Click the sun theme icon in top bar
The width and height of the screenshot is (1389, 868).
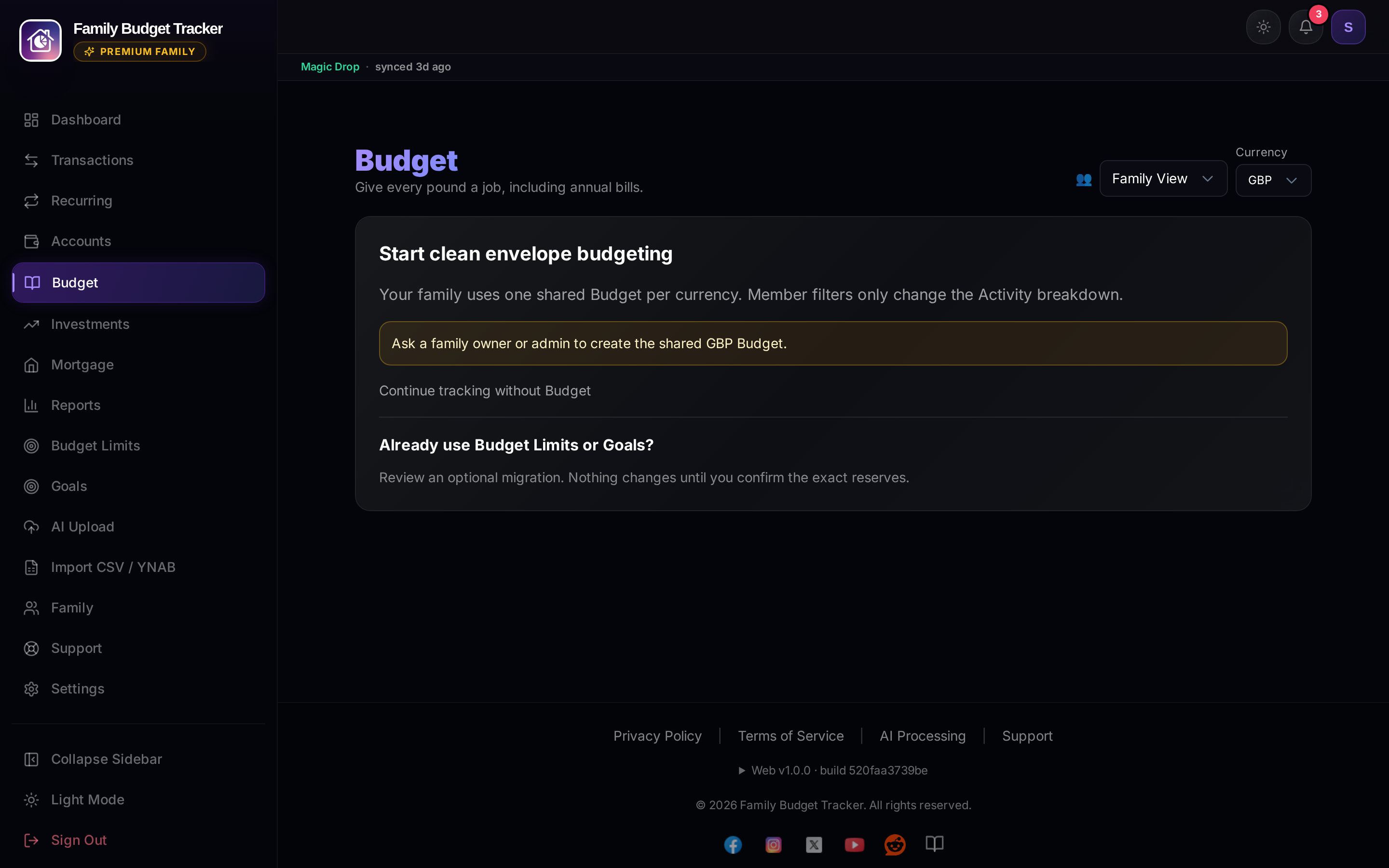(1263, 27)
